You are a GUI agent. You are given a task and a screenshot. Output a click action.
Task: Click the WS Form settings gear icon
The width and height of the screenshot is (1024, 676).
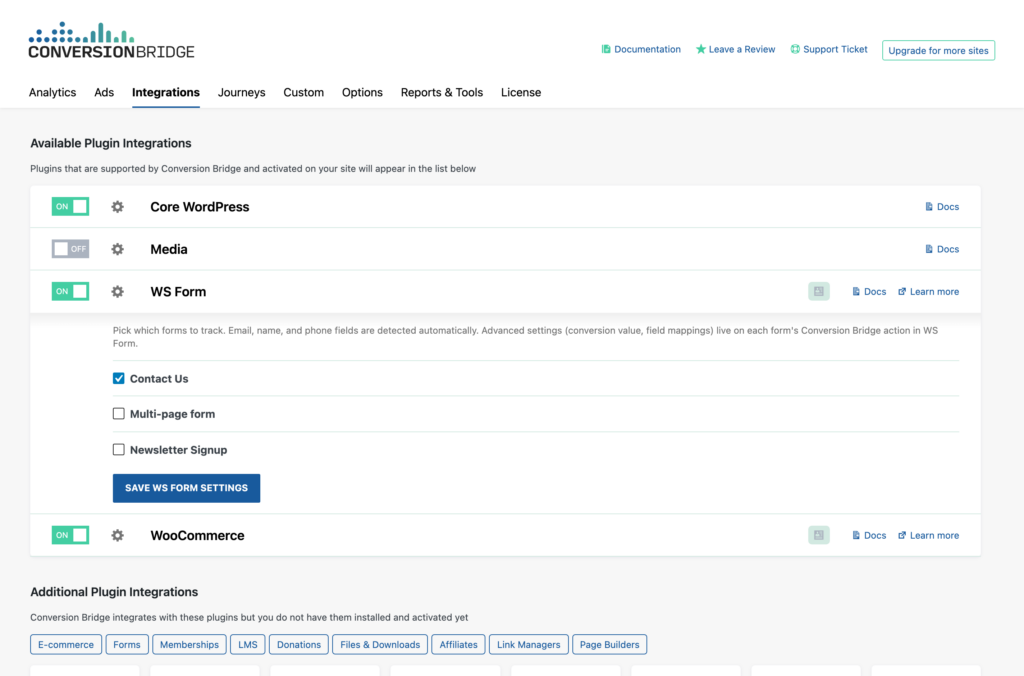118,292
